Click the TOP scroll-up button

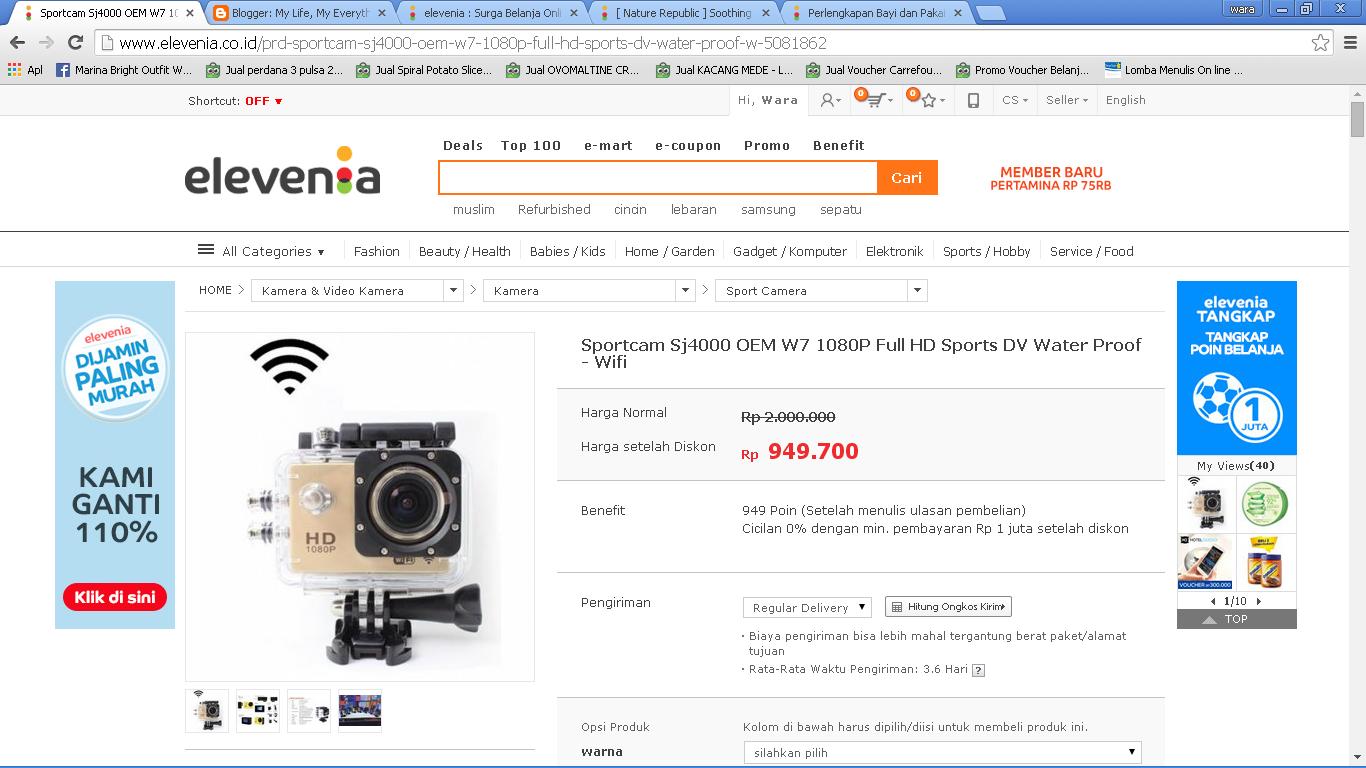1236,619
